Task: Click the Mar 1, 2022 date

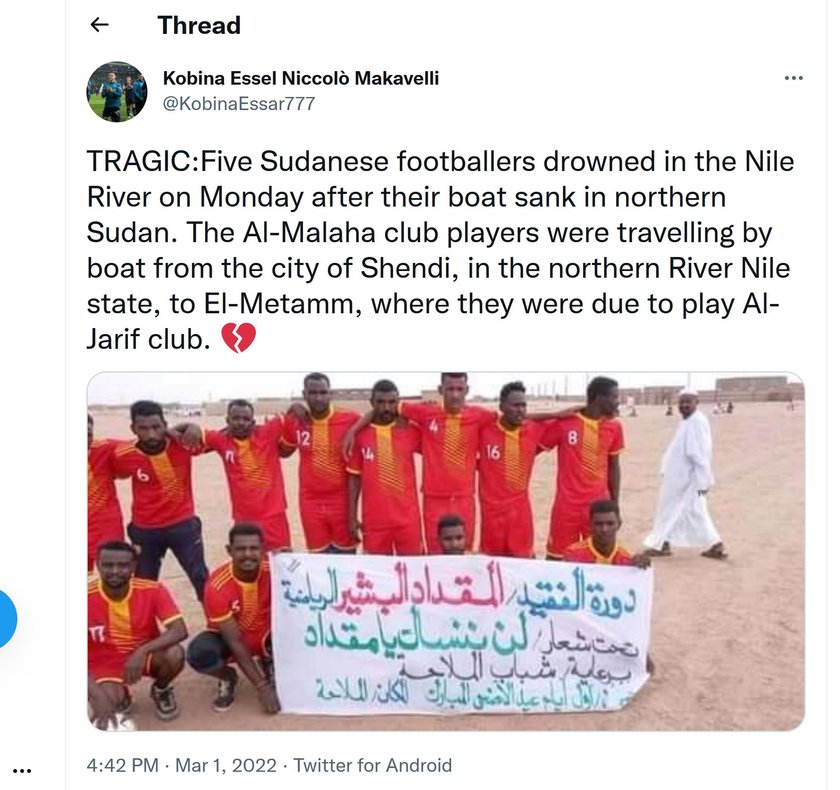Action: (x=226, y=765)
